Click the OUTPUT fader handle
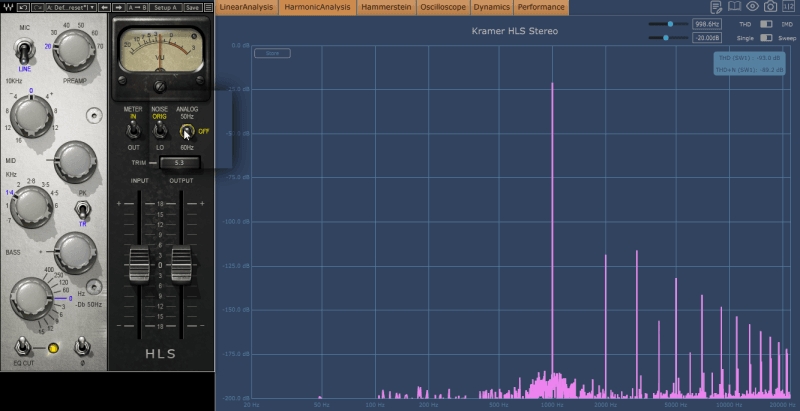Viewport: 800px width, 411px height. (x=181, y=264)
